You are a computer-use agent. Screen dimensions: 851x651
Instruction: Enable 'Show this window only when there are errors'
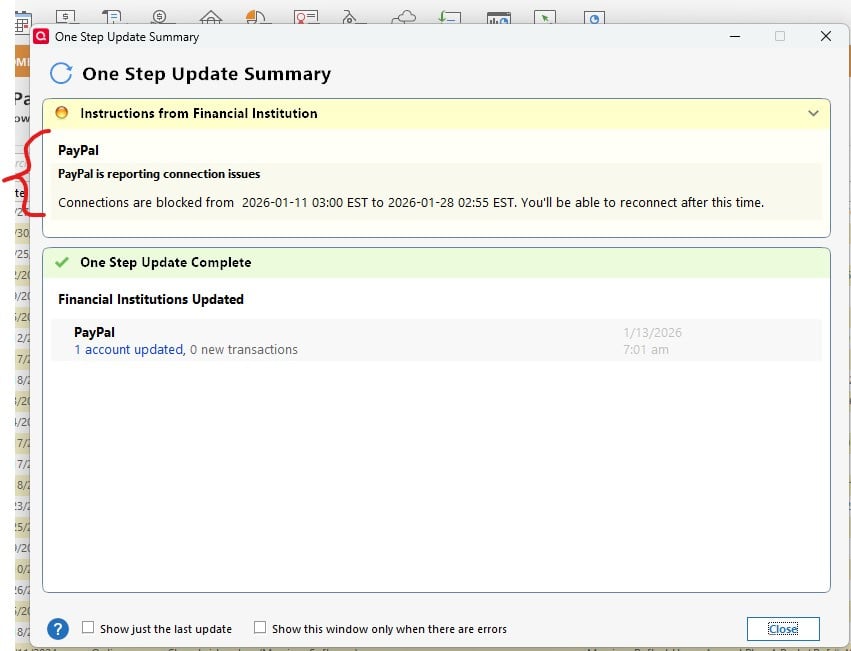[x=260, y=628]
